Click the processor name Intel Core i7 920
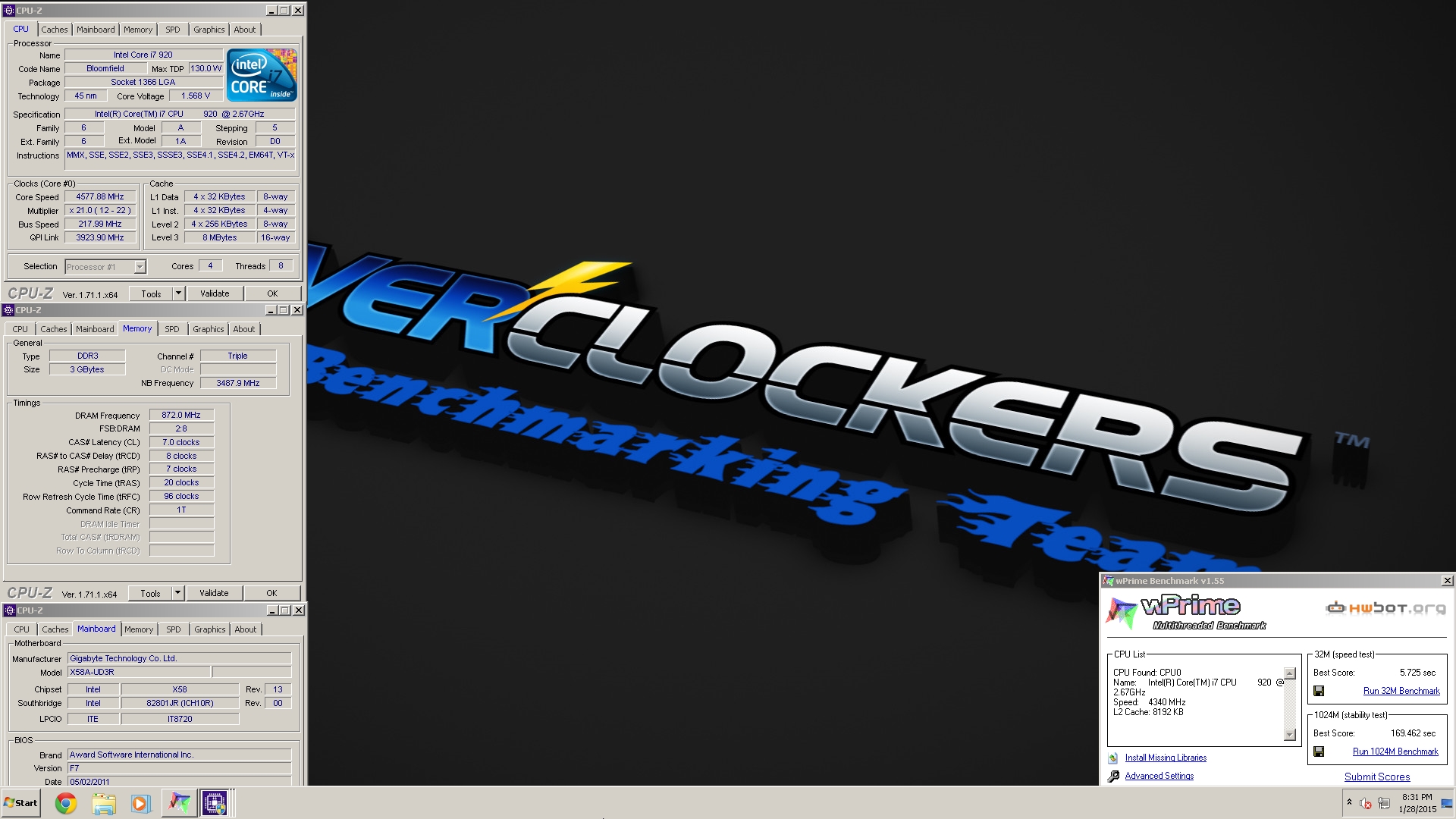 pyautogui.click(x=143, y=55)
